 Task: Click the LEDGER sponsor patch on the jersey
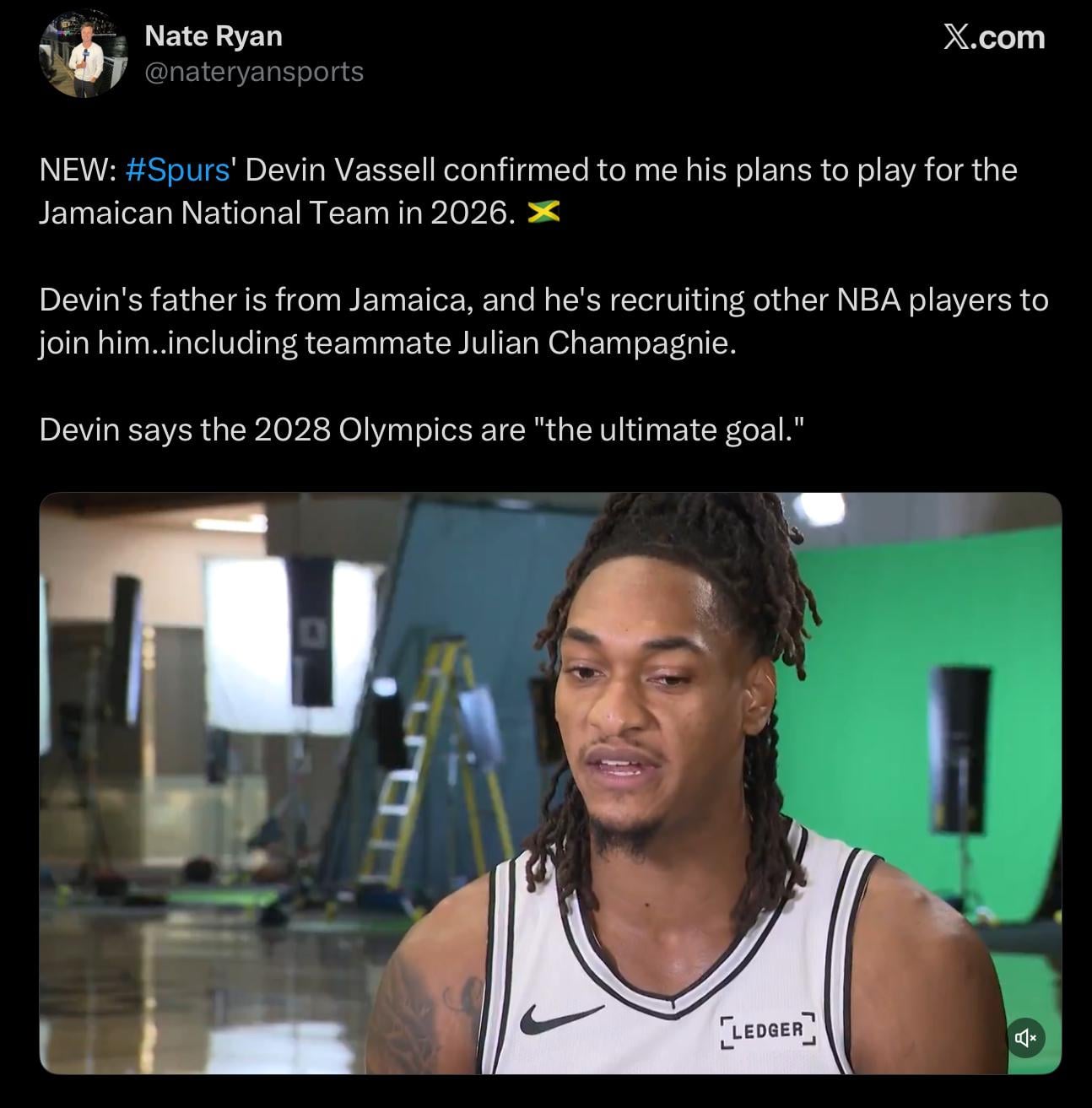768,1030
